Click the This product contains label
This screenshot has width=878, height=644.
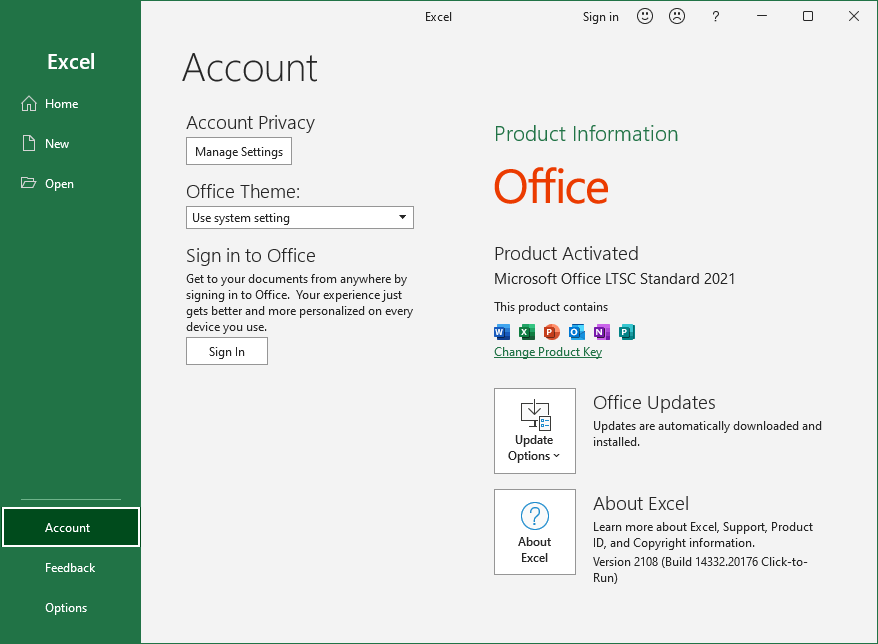point(550,307)
